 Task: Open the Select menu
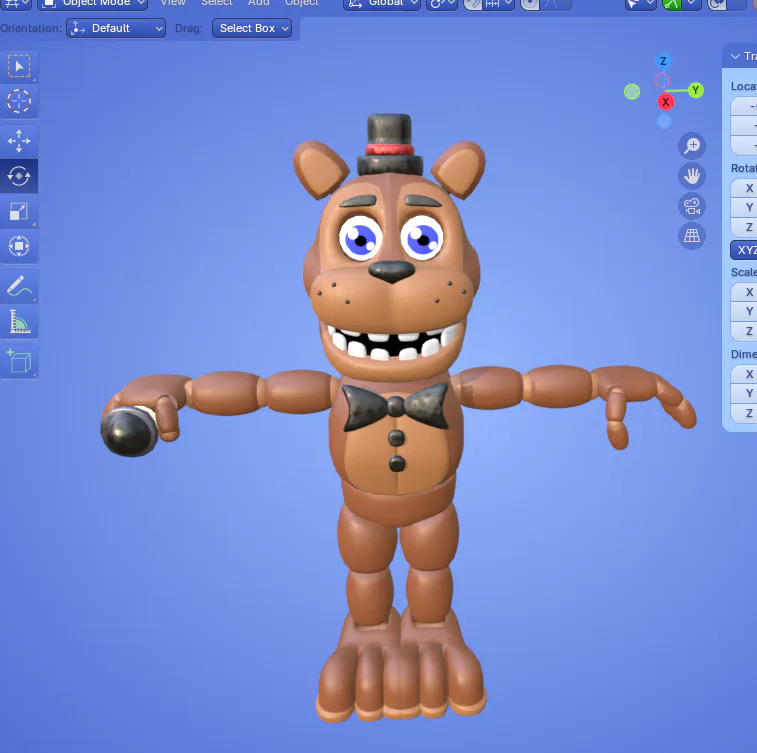(x=217, y=3)
